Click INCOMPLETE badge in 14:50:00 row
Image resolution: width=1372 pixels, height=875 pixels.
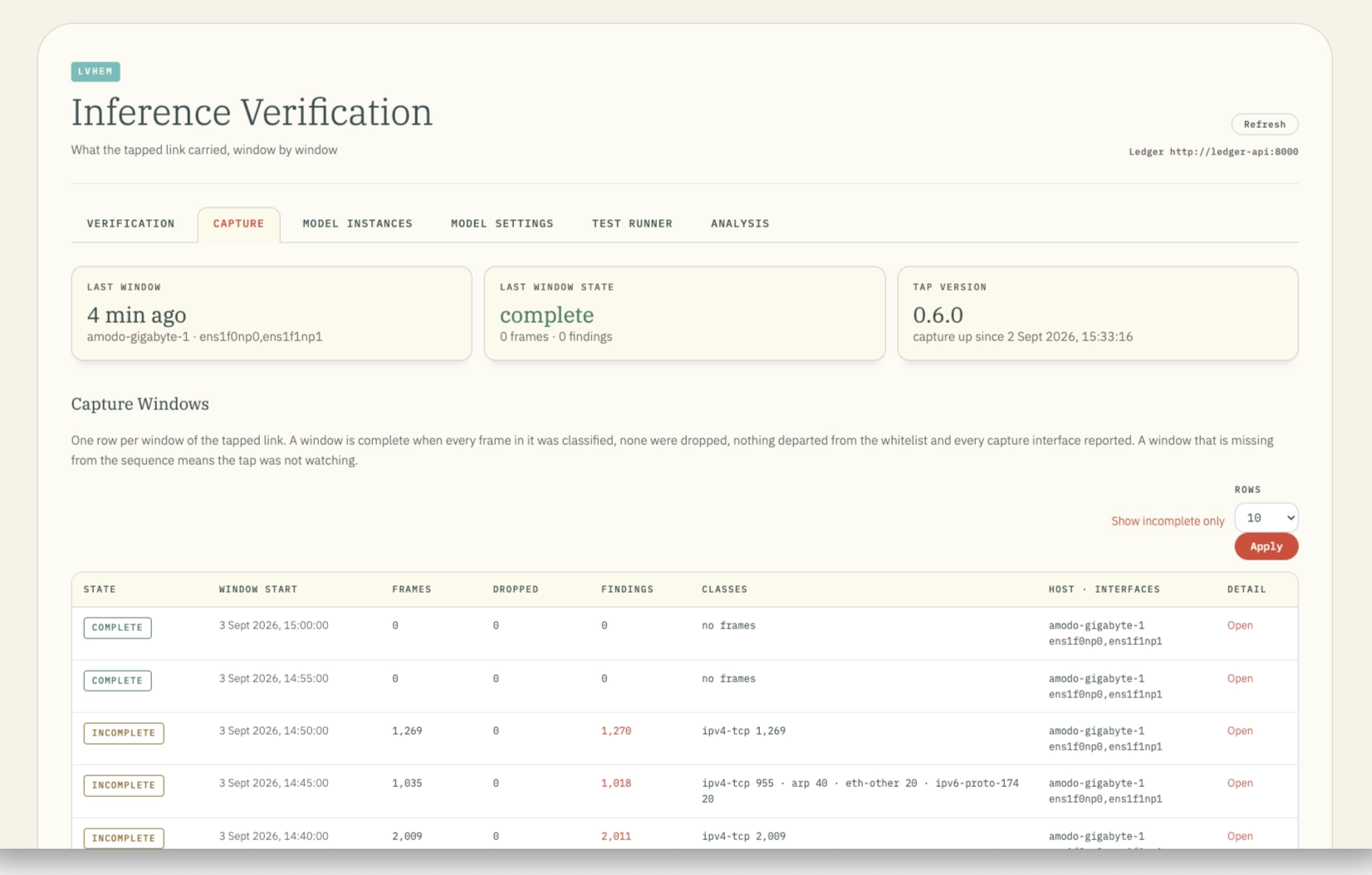(124, 733)
